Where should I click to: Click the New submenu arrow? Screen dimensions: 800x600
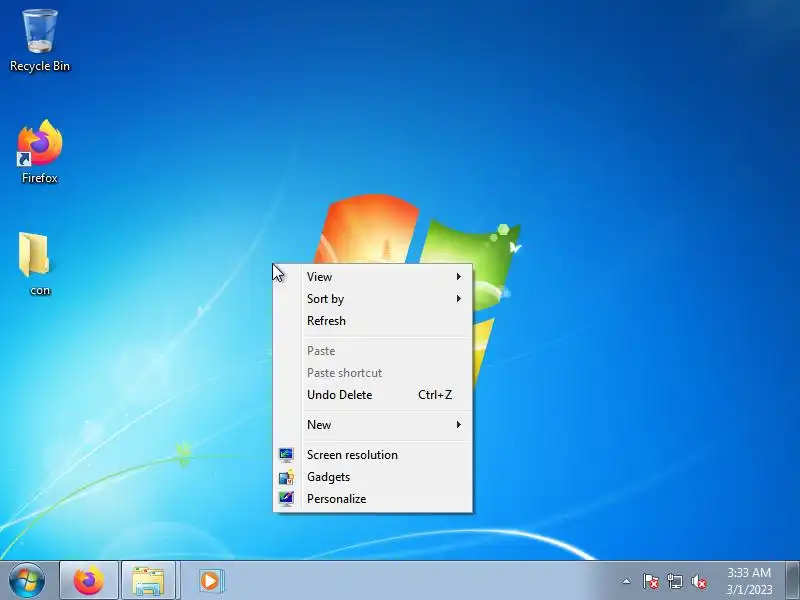tap(459, 424)
